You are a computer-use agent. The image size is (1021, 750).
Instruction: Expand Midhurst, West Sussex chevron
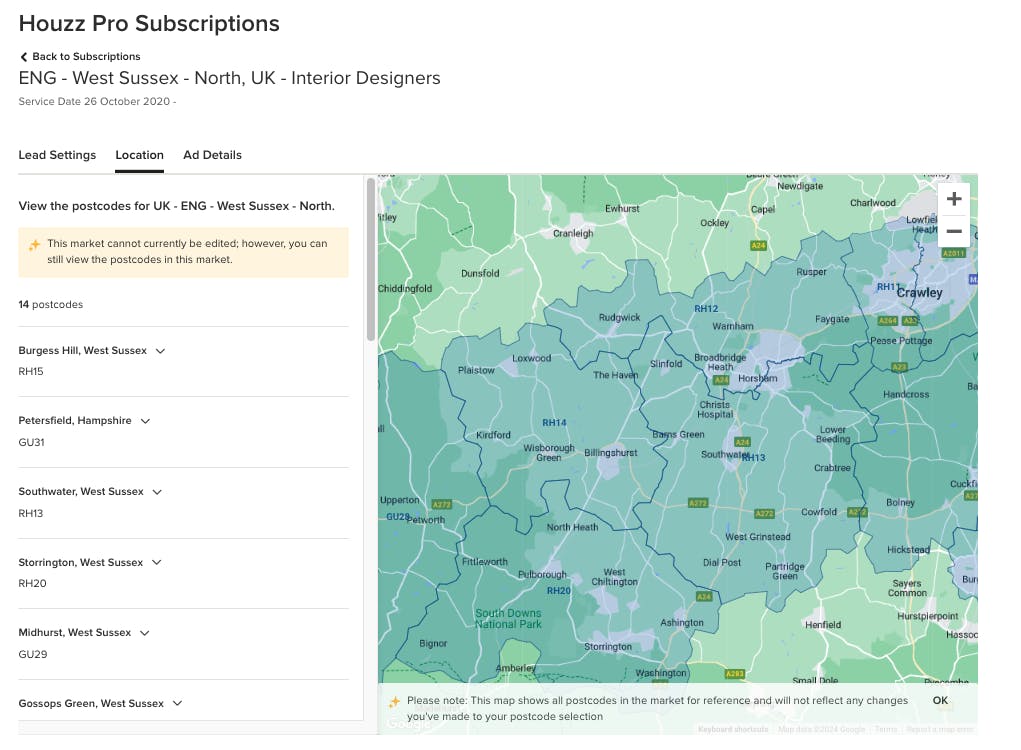[x=145, y=633]
